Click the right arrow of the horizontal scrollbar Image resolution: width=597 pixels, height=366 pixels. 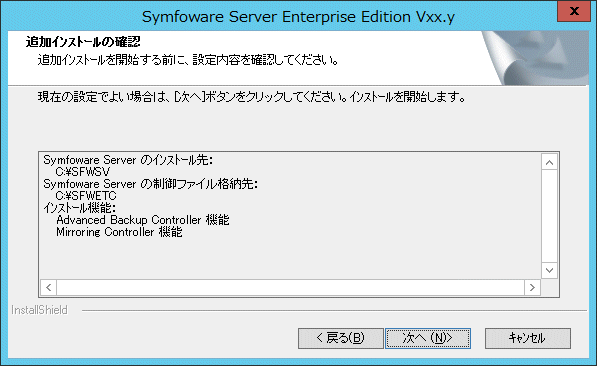[x=532, y=287]
